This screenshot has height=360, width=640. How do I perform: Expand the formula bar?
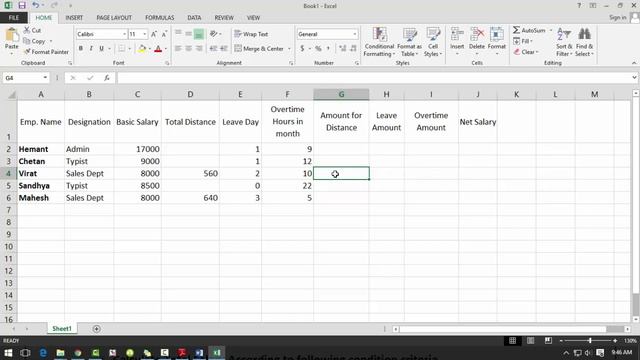[x=634, y=78]
